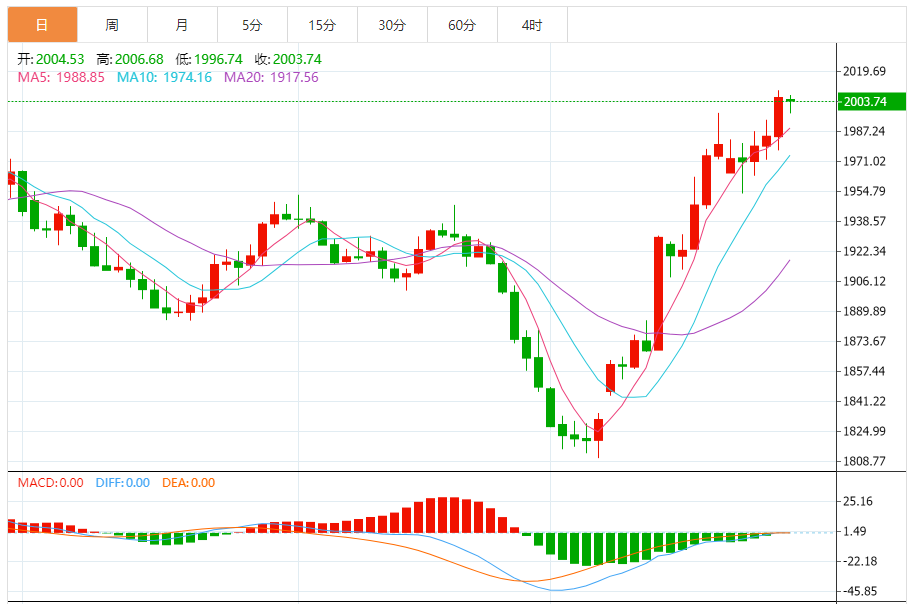Click the 1889.89 price axis label
Image resolution: width=914 pixels, height=604 pixels.
(x=864, y=311)
